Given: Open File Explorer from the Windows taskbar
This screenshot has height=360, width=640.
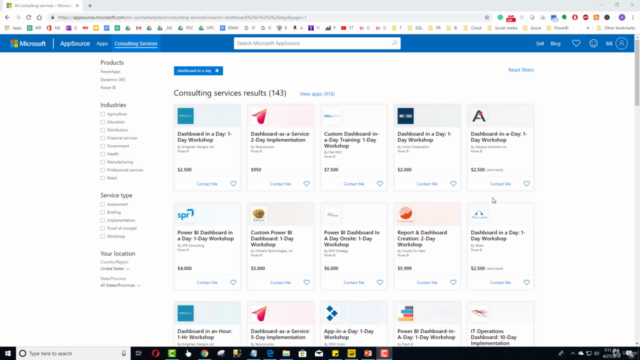Looking at the screenshot, I should (286, 353).
